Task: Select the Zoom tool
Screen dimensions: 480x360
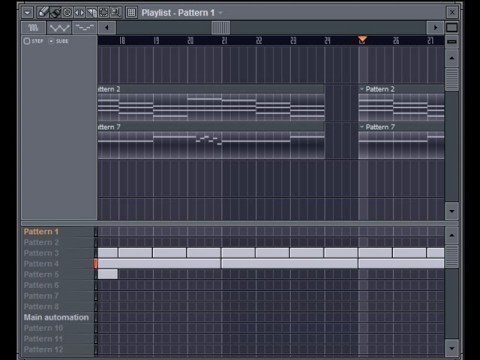Action: click(116, 13)
